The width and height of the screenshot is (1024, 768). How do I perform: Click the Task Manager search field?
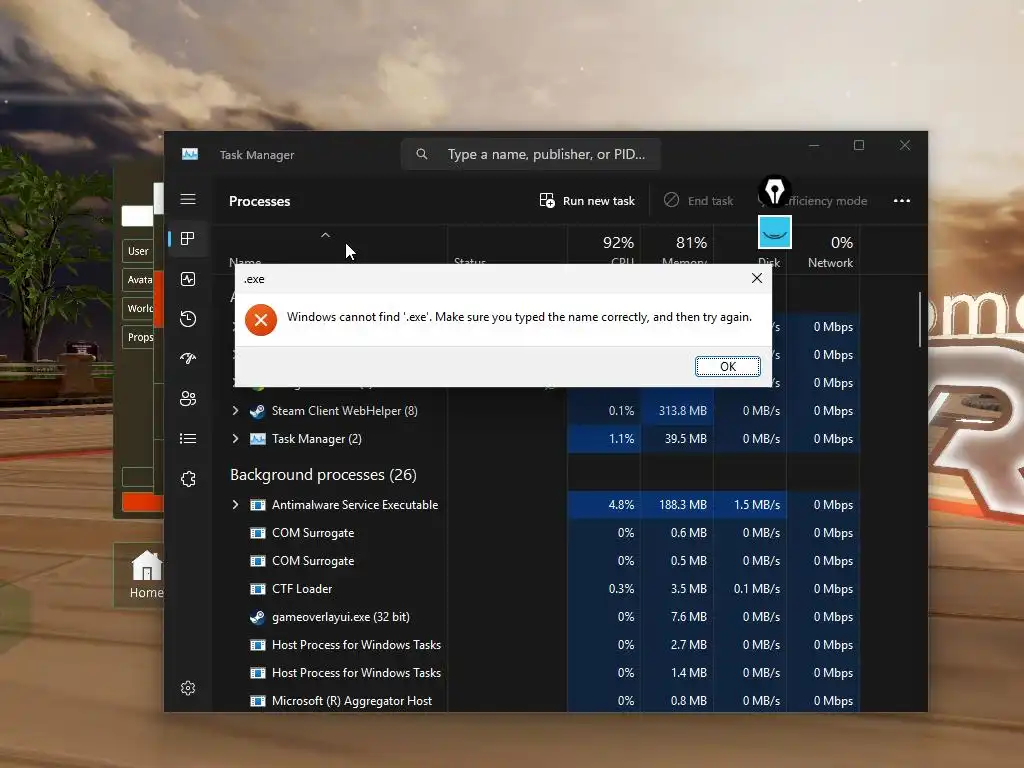[x=530, y=154]
